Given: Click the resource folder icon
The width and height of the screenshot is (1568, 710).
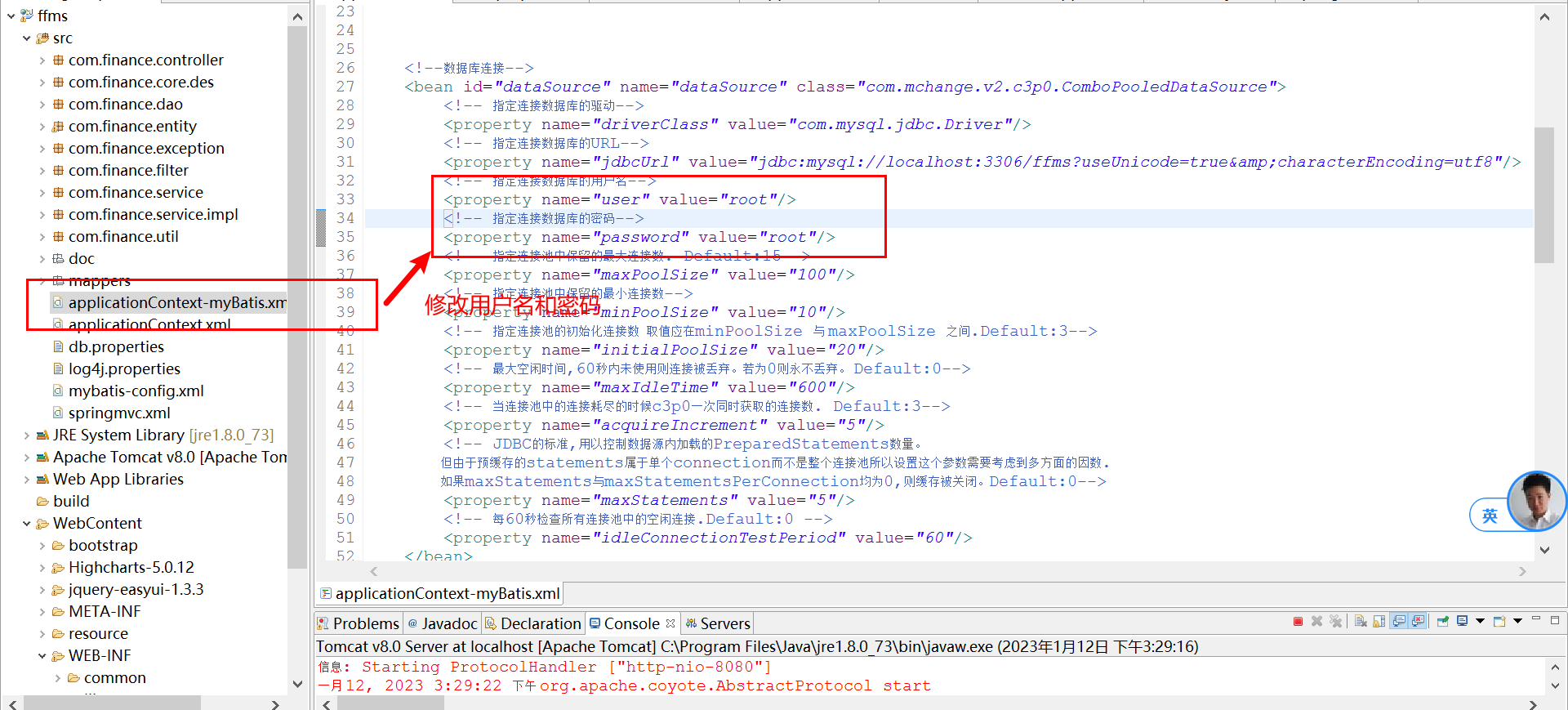Looking at the screenshot, I should click(58, 633).
